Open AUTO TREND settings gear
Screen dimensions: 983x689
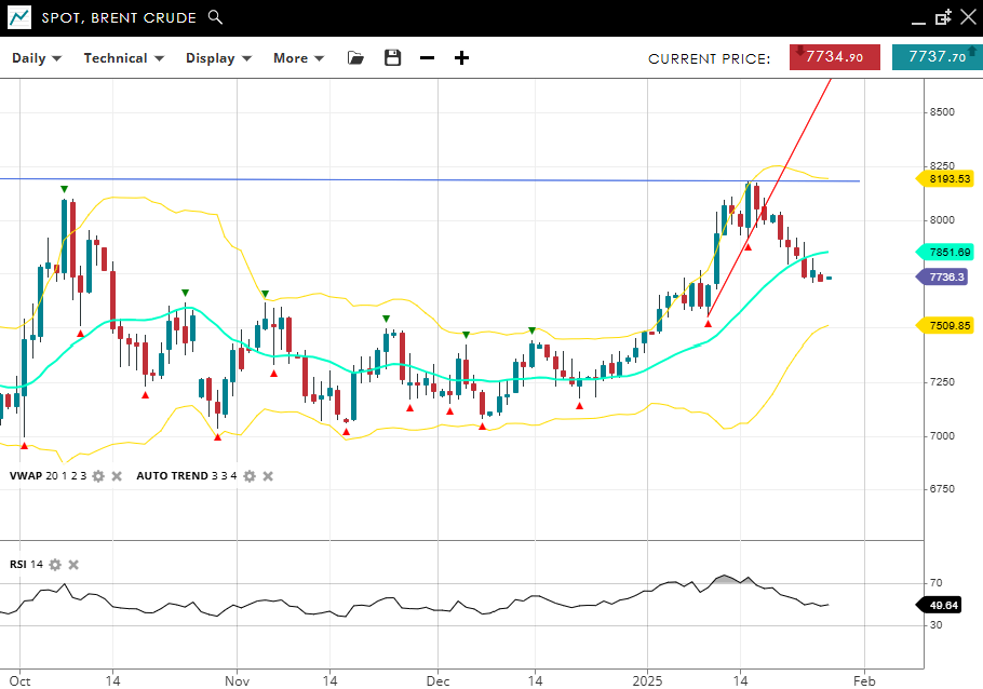[249, 476]
